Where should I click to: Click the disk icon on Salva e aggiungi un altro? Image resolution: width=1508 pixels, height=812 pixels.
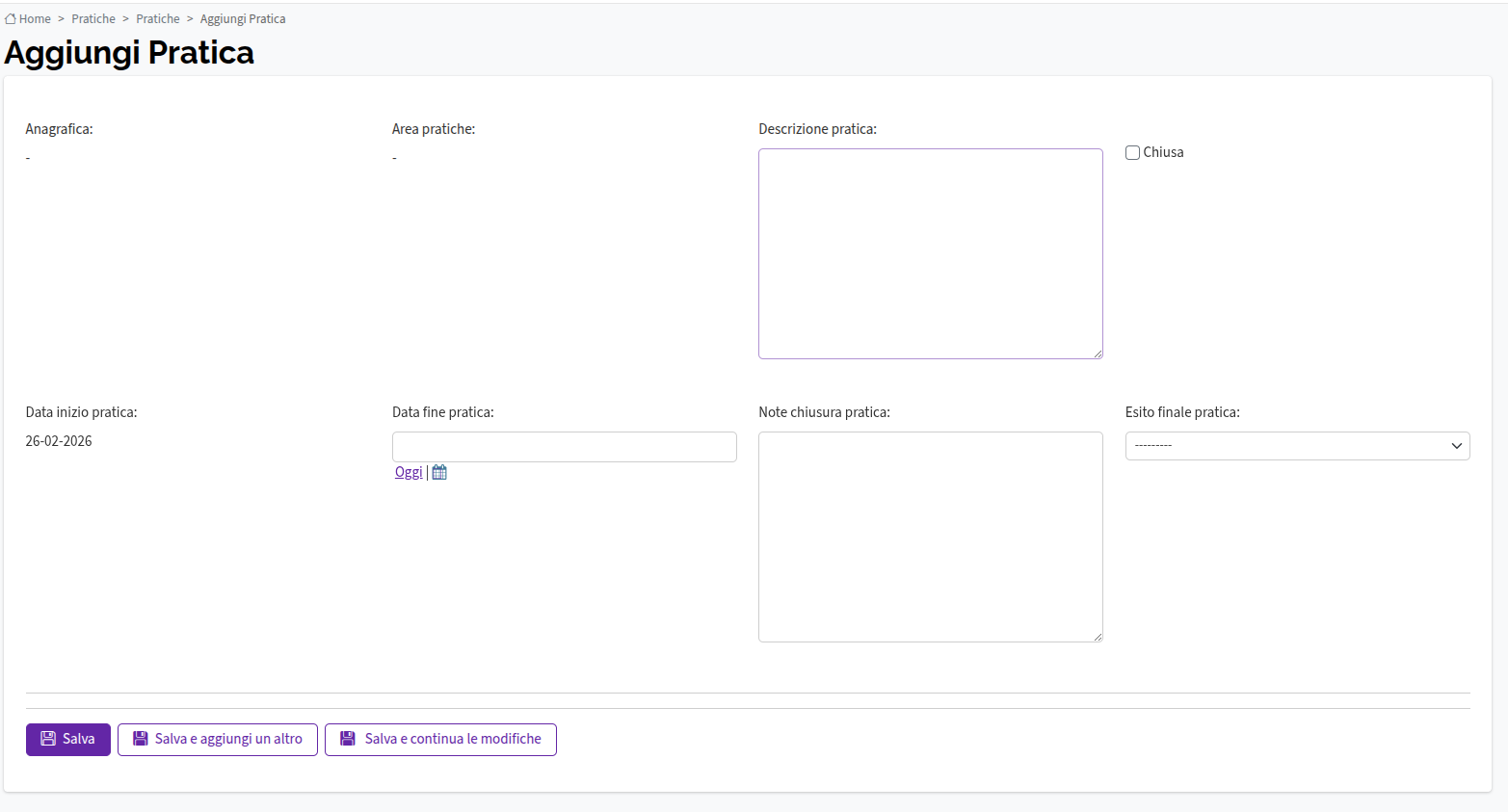click(x=141, y=739)
